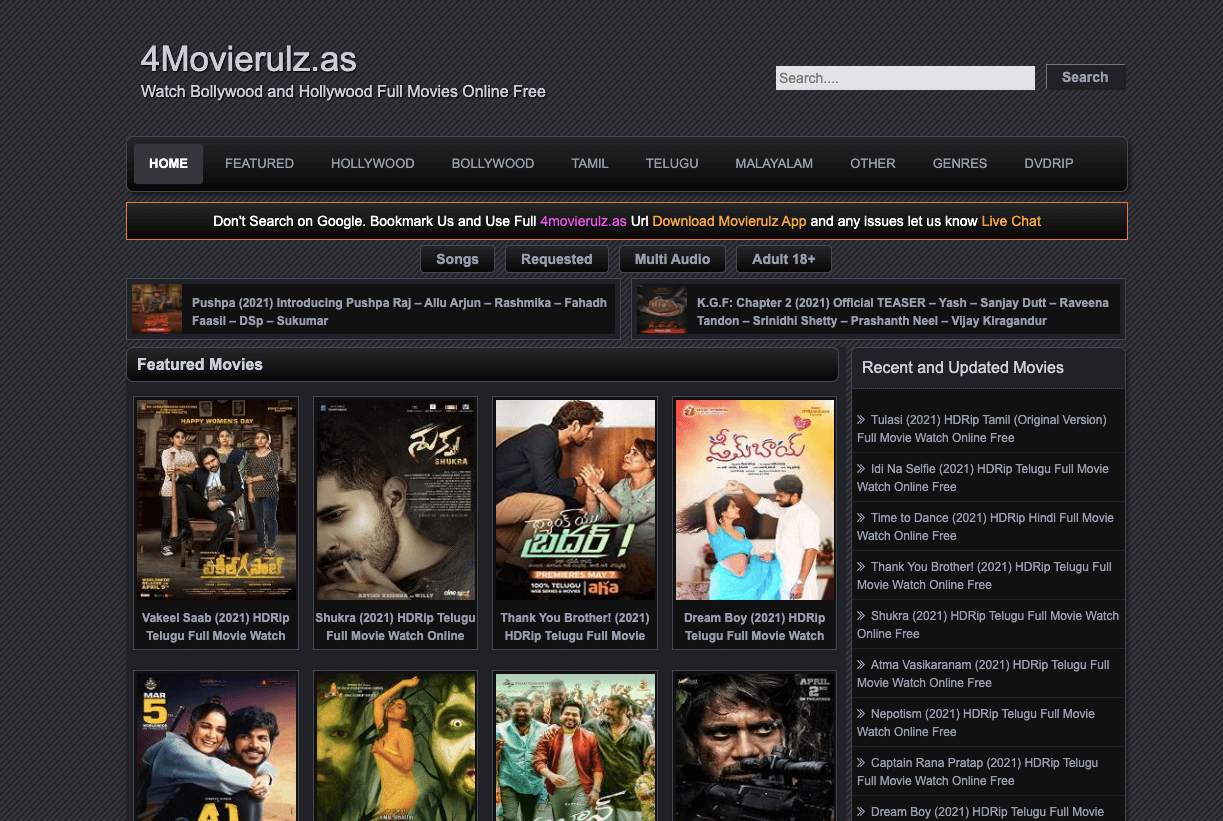Open the Pushpa teaser thumbnail image
Viewport: 1223px width, 821px height.
coord(157,309)
